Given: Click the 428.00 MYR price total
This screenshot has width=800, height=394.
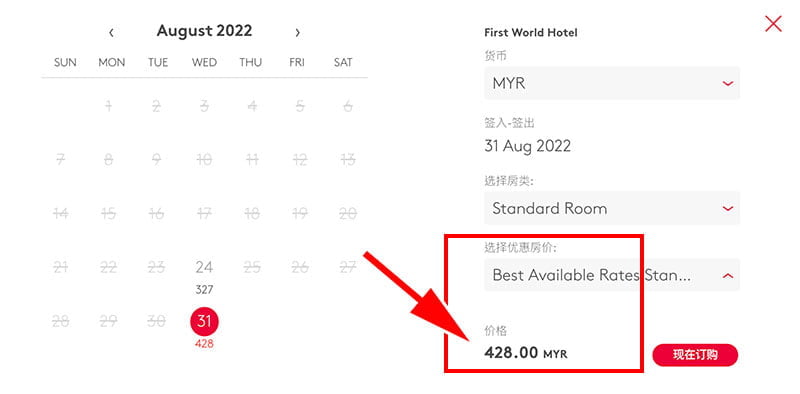Looking at the screenshot, I should tap(526, 353).
